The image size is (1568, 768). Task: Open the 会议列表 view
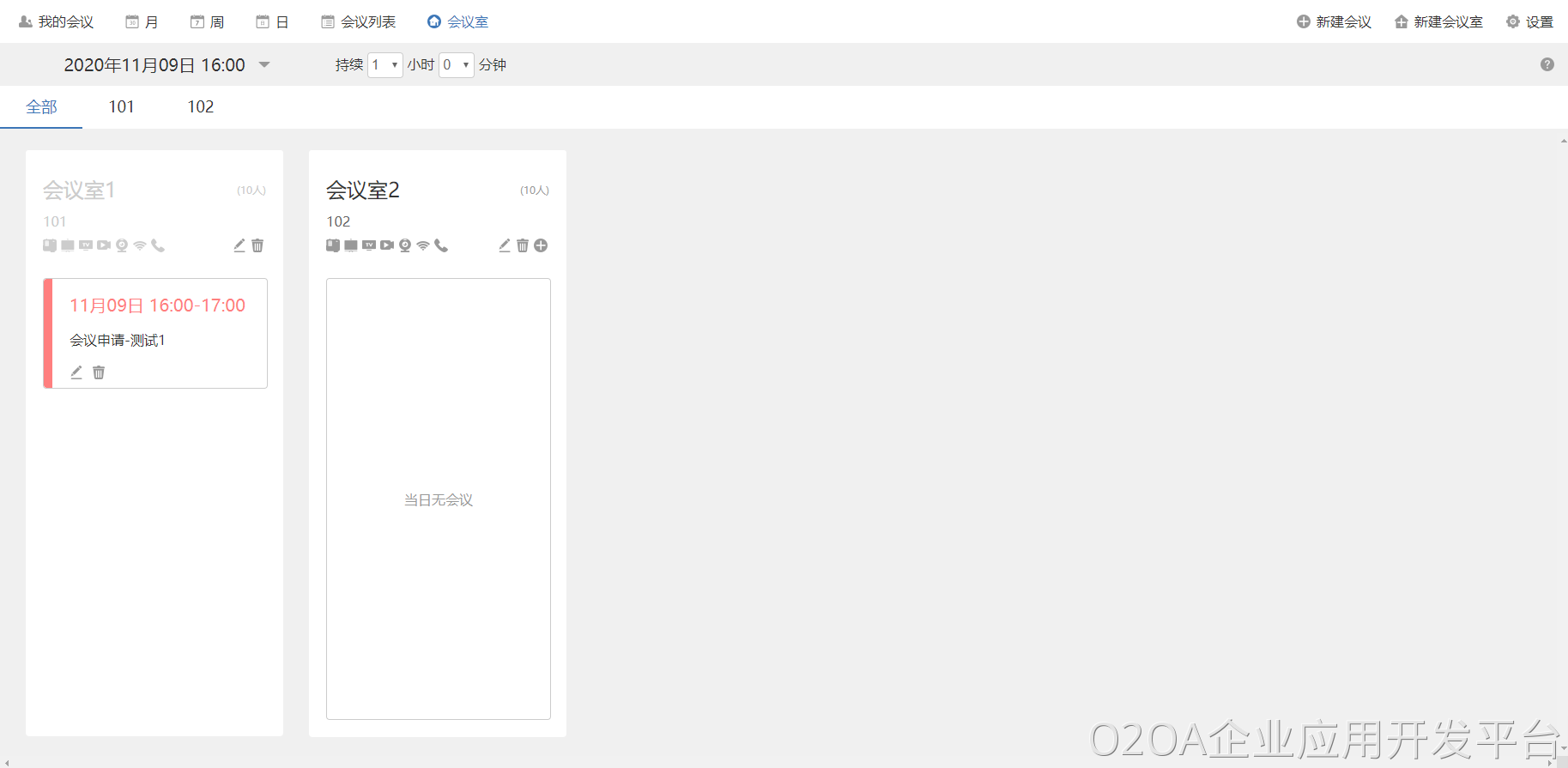click(359, 21)
